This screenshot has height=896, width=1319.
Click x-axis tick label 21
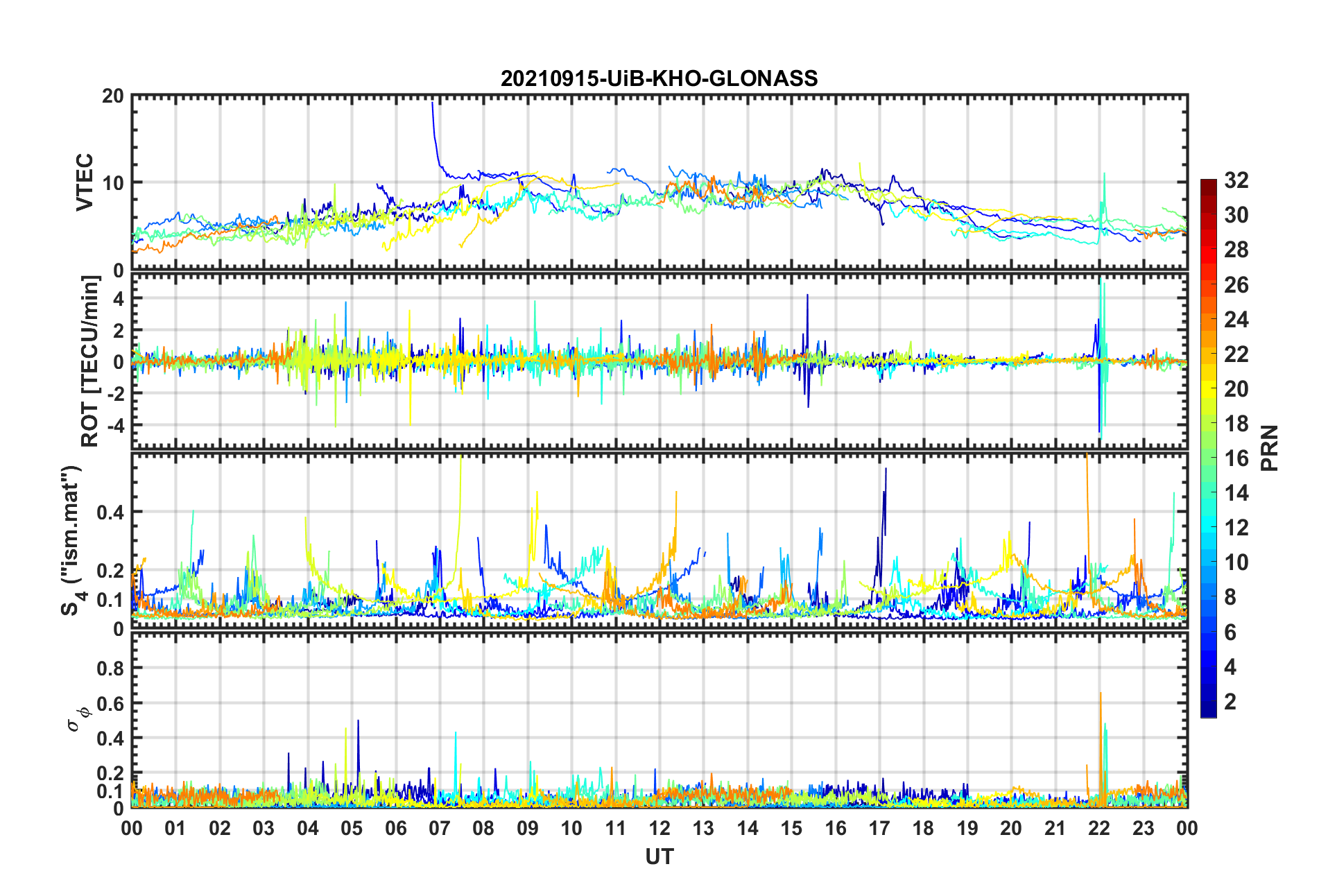(1055, 829)
